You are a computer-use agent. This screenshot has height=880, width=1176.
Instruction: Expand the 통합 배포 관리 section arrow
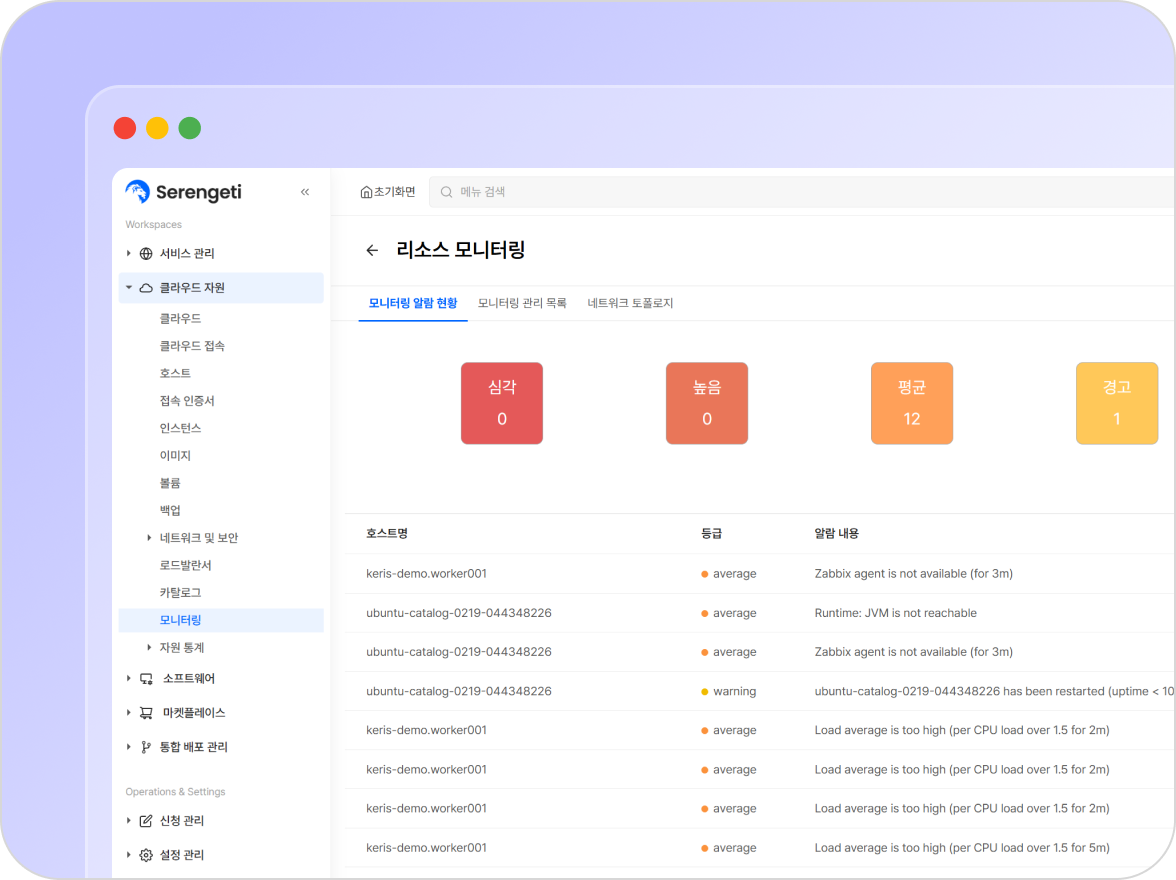(128, 747)
